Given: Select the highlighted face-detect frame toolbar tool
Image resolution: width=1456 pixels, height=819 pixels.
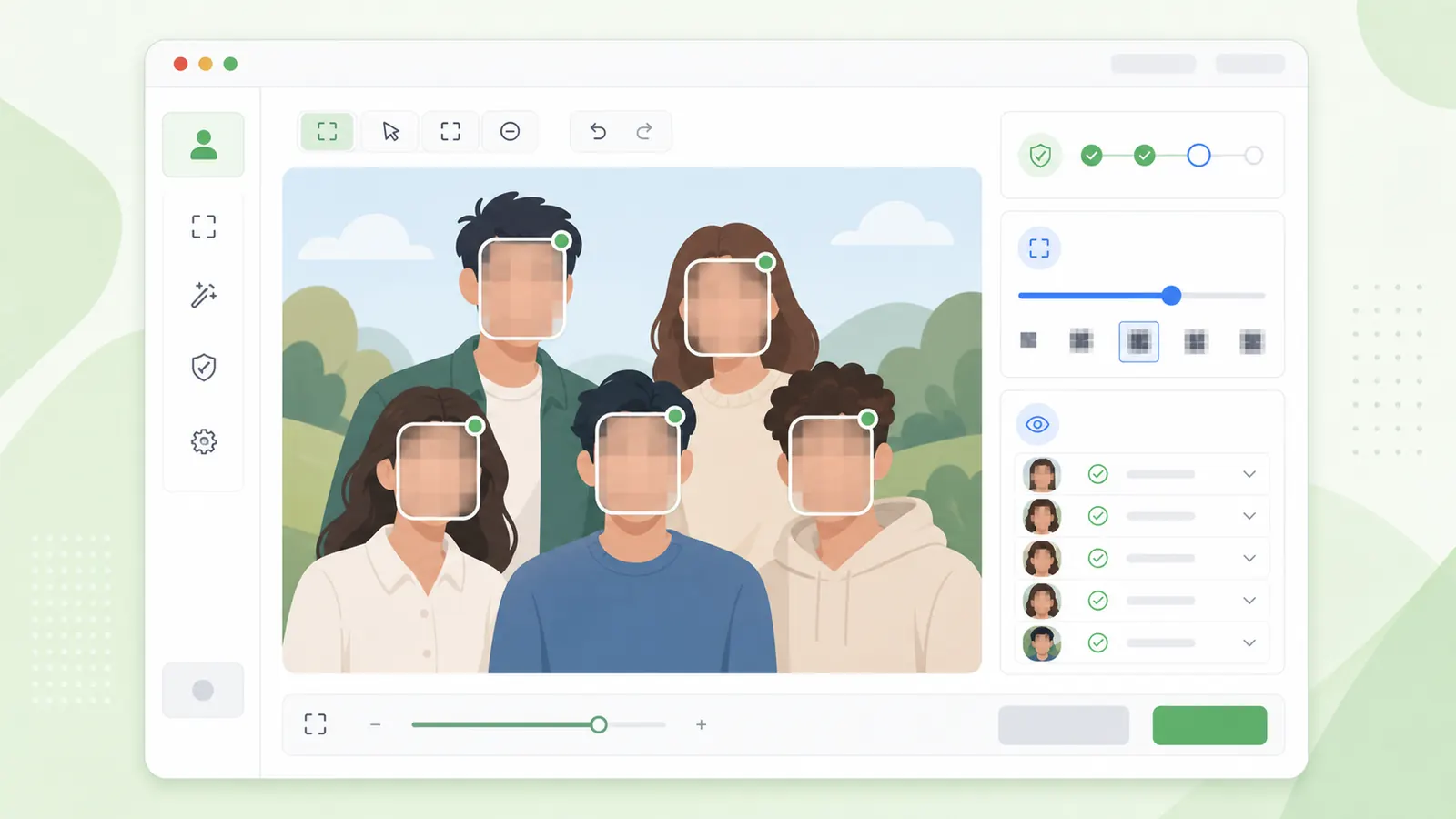Looking at the screenshot, I should (x=327, y=132).
